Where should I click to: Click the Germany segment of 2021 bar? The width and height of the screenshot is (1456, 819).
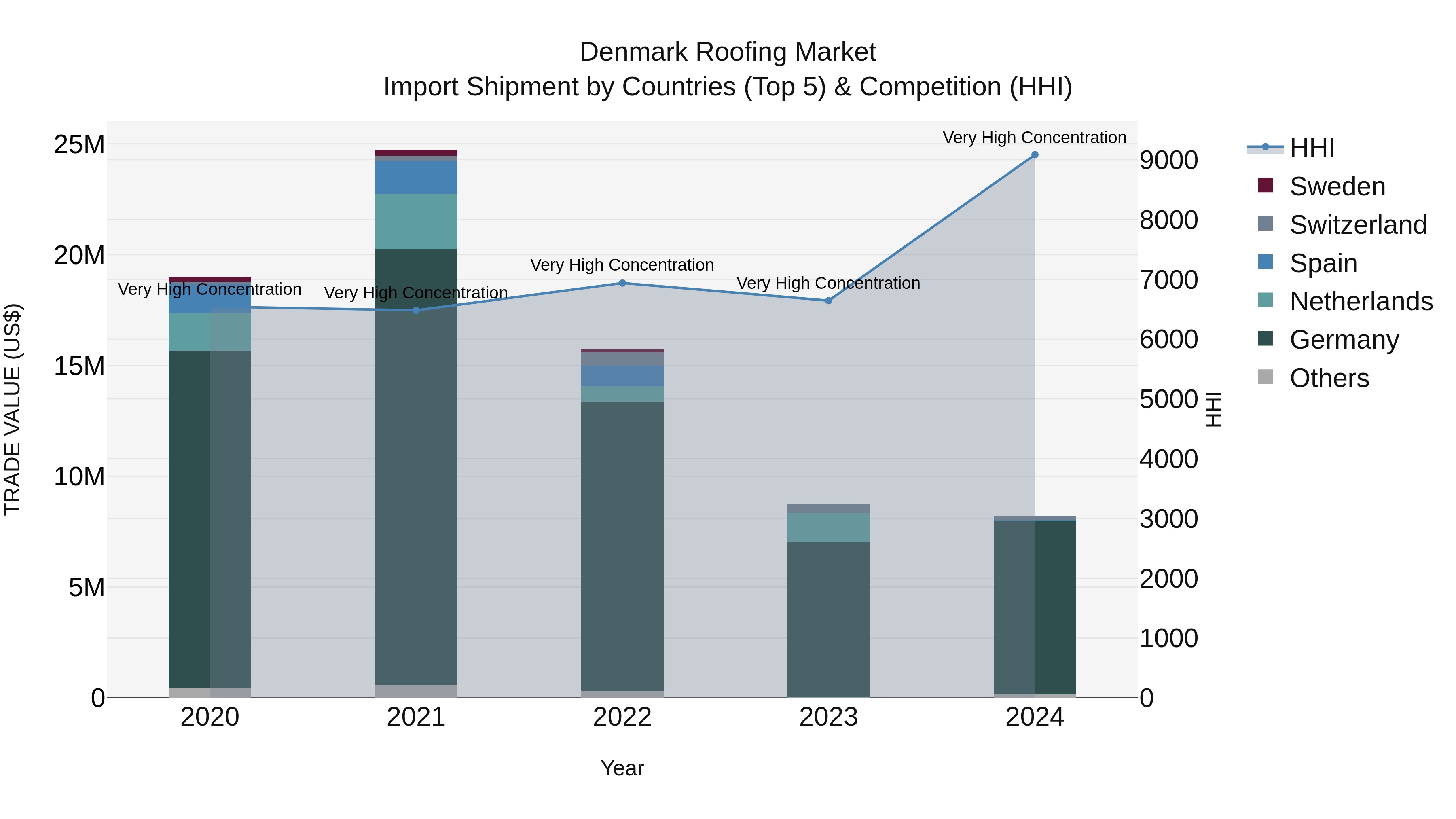[416, 467]
